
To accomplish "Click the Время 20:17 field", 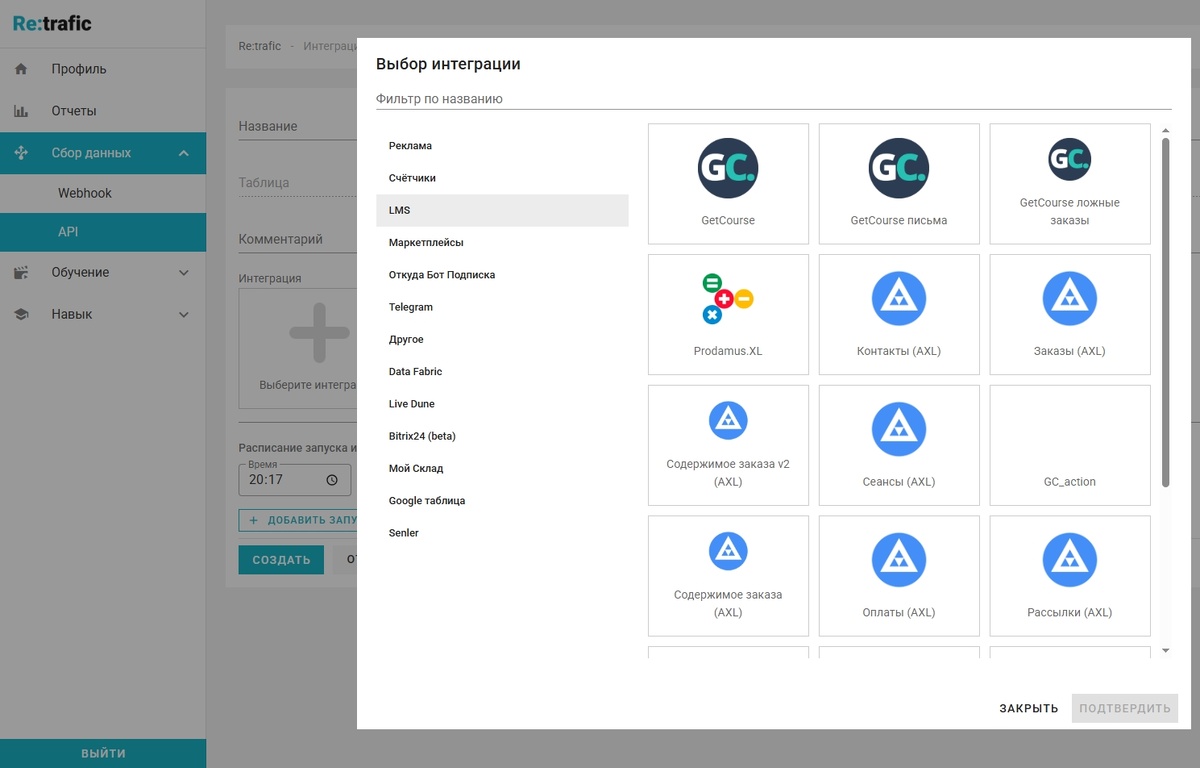I will tap(295, 480).
